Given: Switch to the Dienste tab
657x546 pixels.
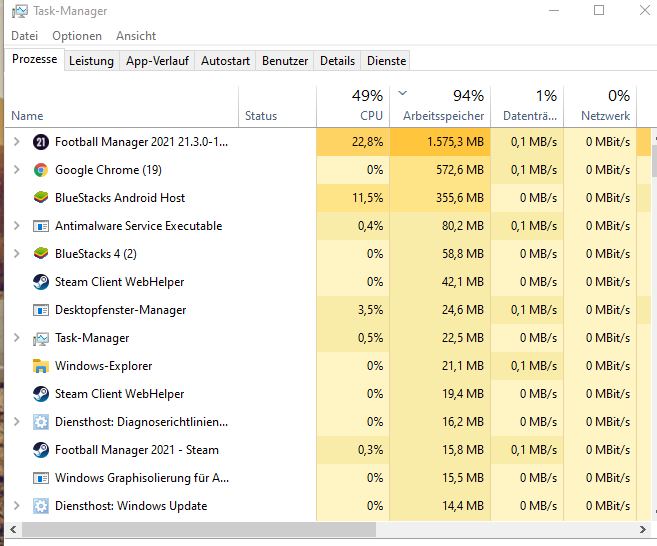Looking at the screenshot, I should 386,61.
